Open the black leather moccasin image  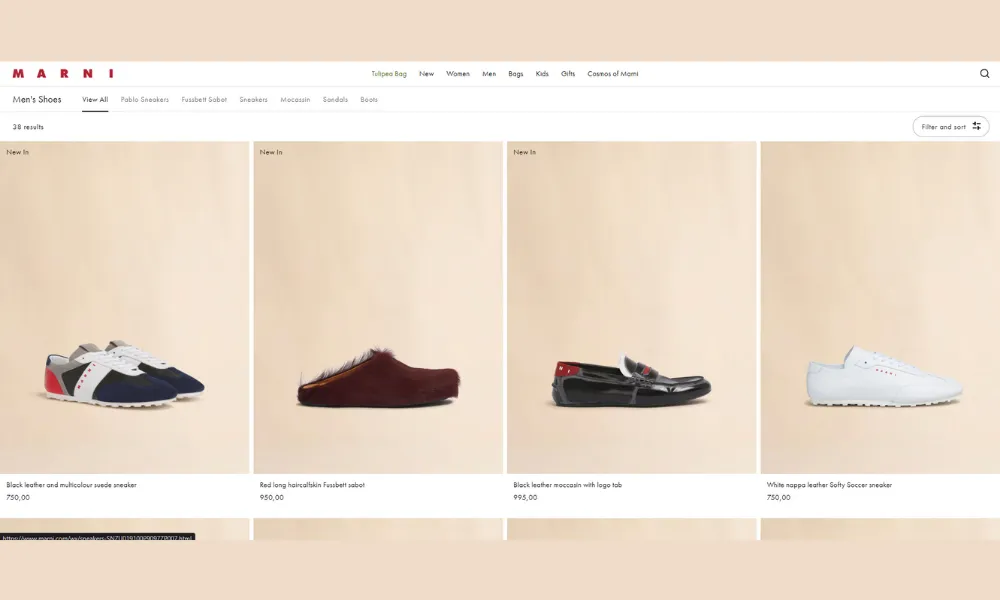tap(631, 307)
